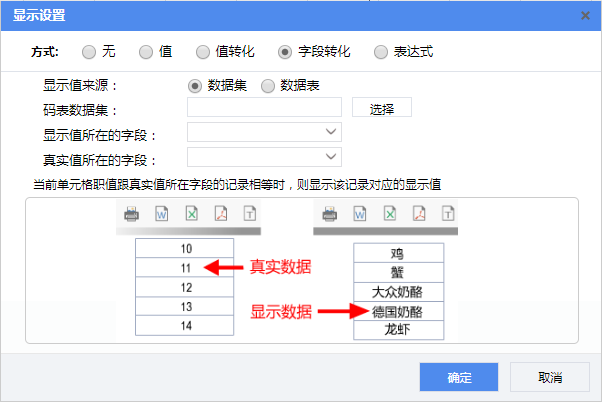Image resolution: width=602 pixels, height=402 pixels.
Task: Click the Excel export icon above the real-data preview
Action: pyautogui.click(x=191, y=213)
